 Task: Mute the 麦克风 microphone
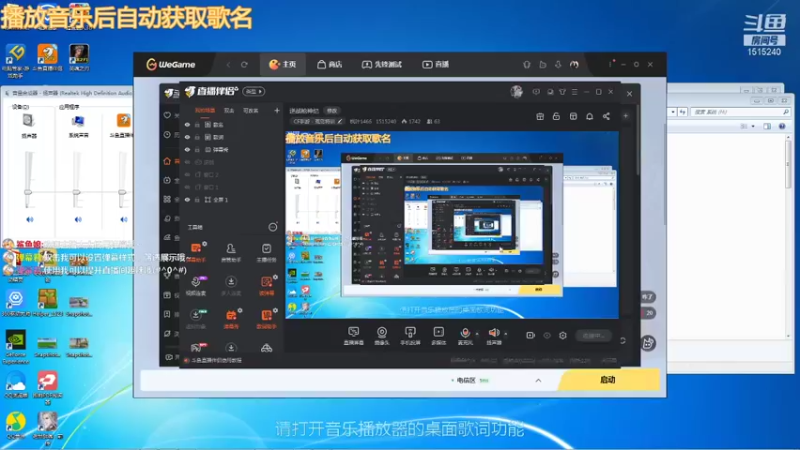tap(465, 336)
